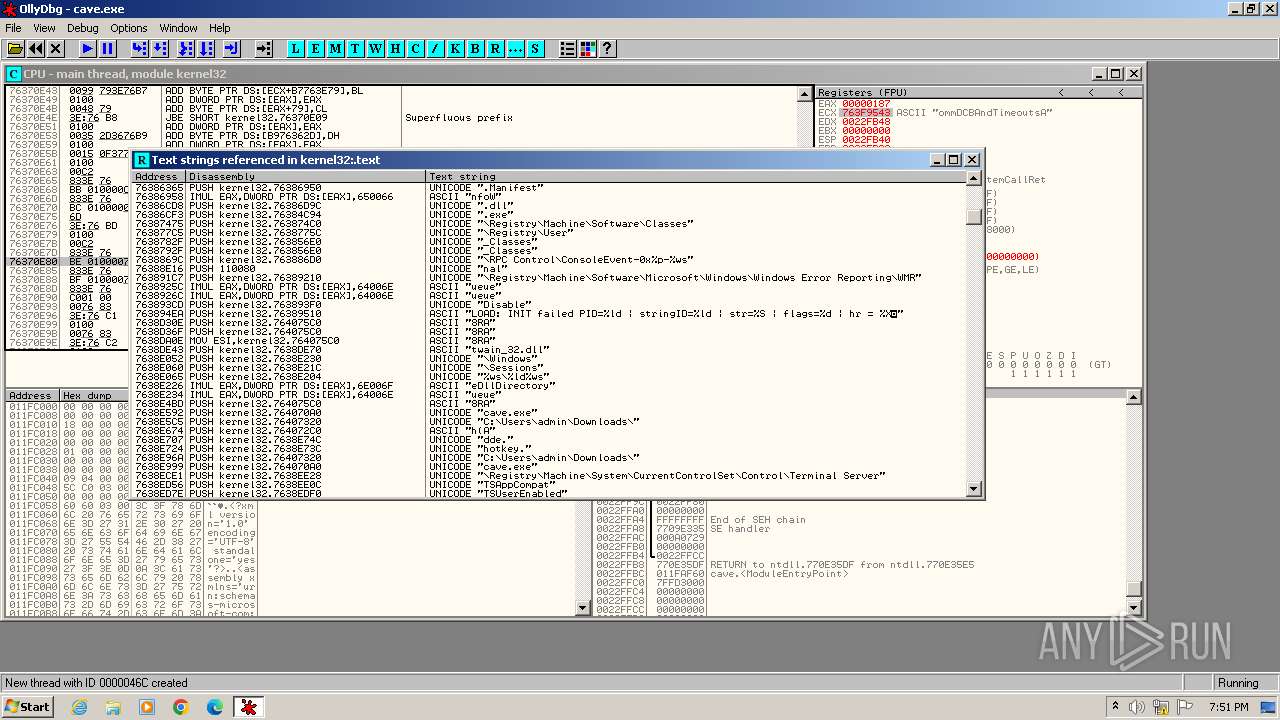Image resolution: width=1280 pixels, height=720 pixels.
Task: Show Log window with L button
Action: coord(296,48)
